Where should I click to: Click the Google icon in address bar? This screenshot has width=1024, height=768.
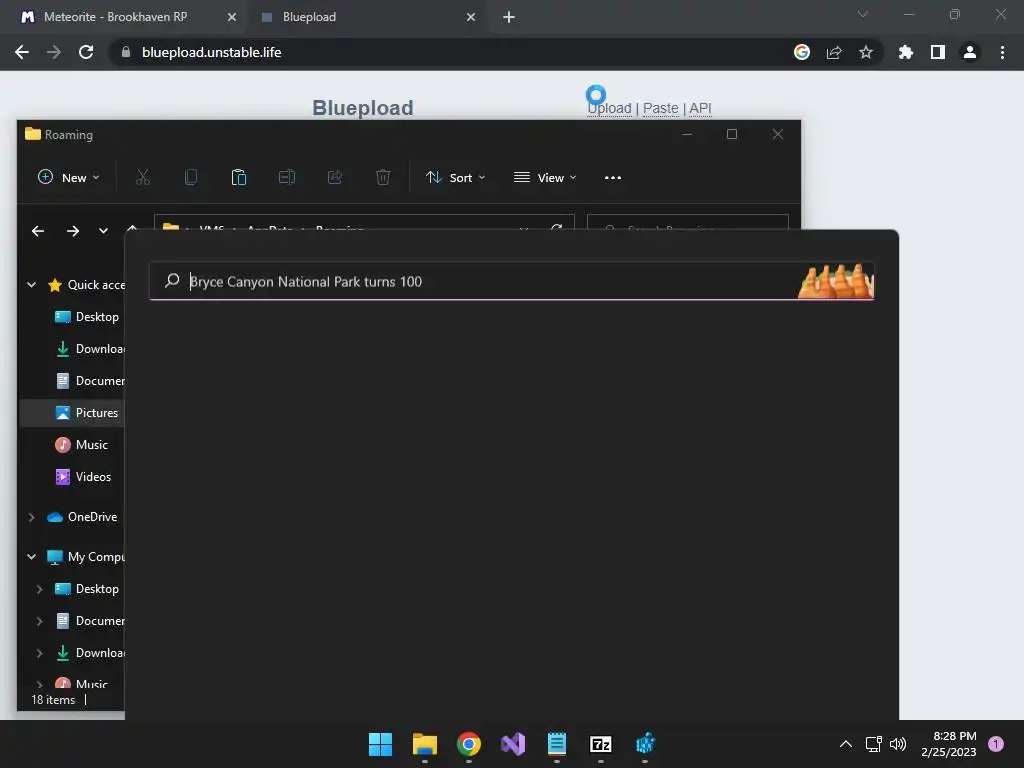pyautogui.click(x=802, y=52)
